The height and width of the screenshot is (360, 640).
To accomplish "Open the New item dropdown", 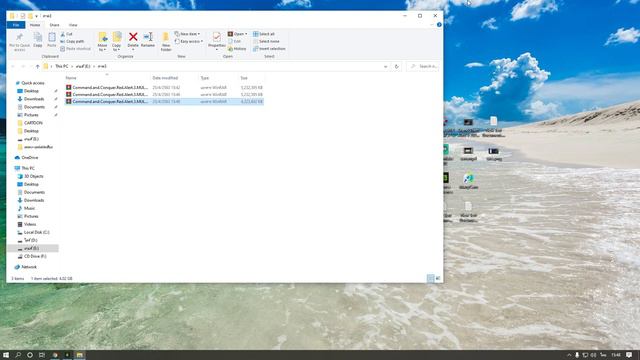I will point(188,34).
